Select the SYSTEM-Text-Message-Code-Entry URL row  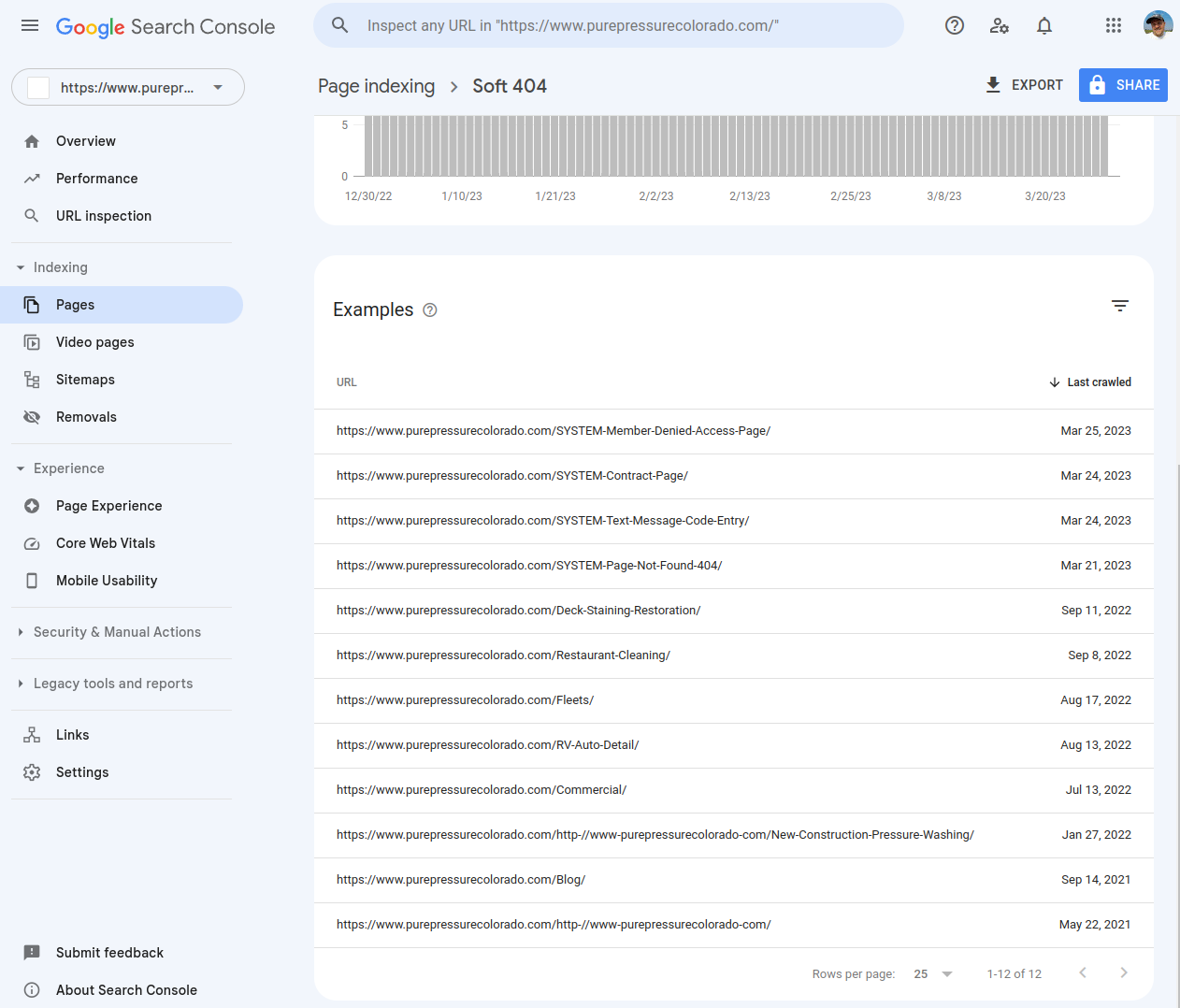[734, 522]
